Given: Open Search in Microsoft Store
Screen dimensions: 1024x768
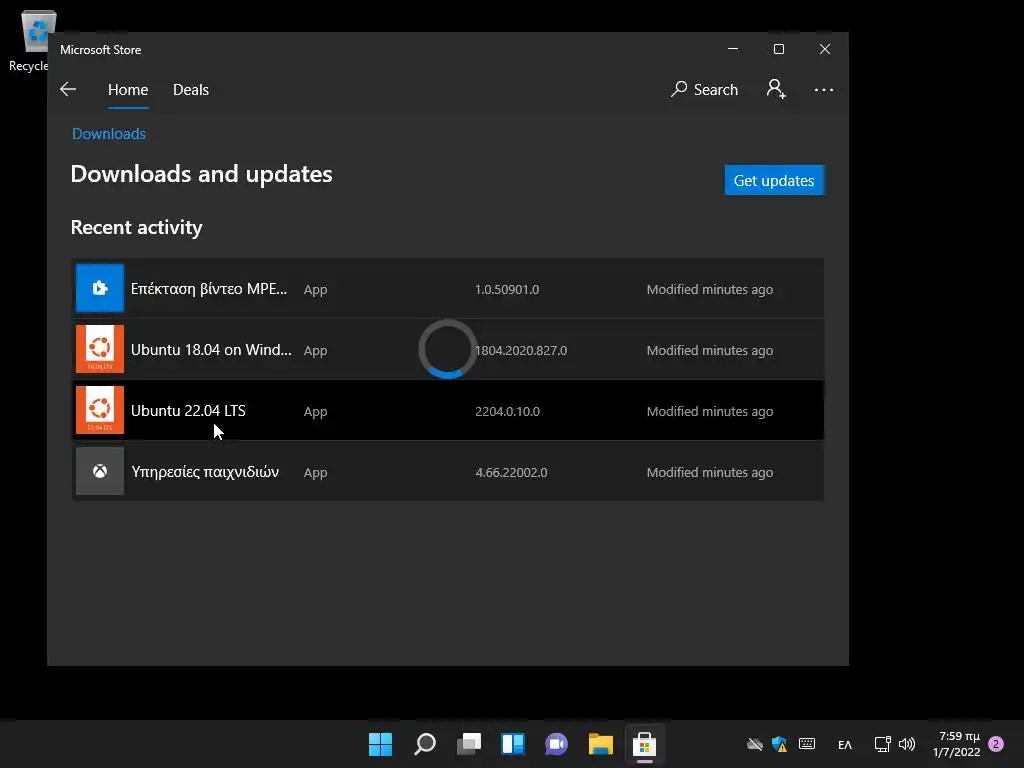Looking at the screenshot, I should point(705,89).
